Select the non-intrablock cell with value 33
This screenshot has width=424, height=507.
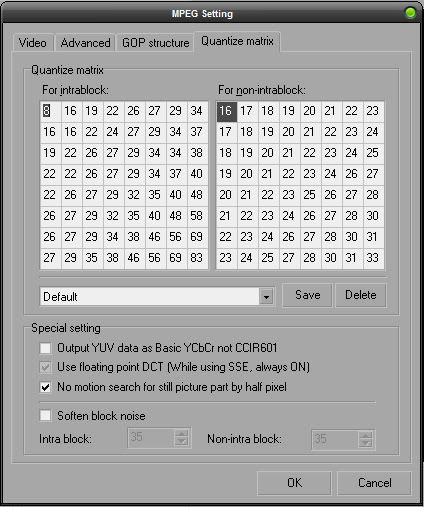point(373,258)
